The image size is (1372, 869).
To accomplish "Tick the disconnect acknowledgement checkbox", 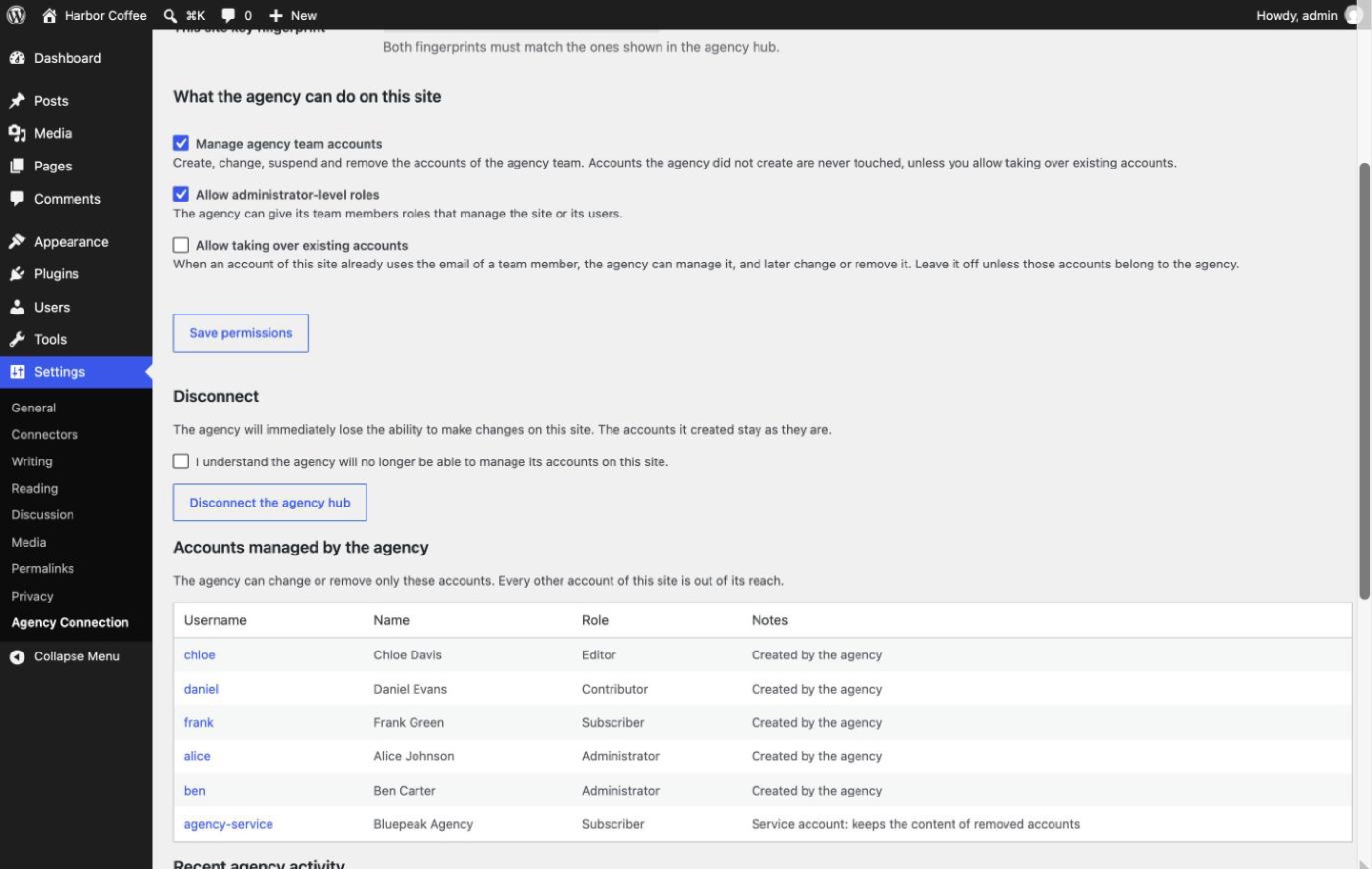I will (181, 461).
